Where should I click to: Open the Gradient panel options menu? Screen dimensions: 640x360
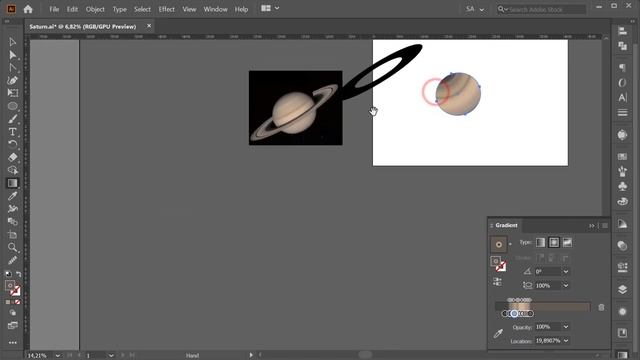(x=605, y=225)
